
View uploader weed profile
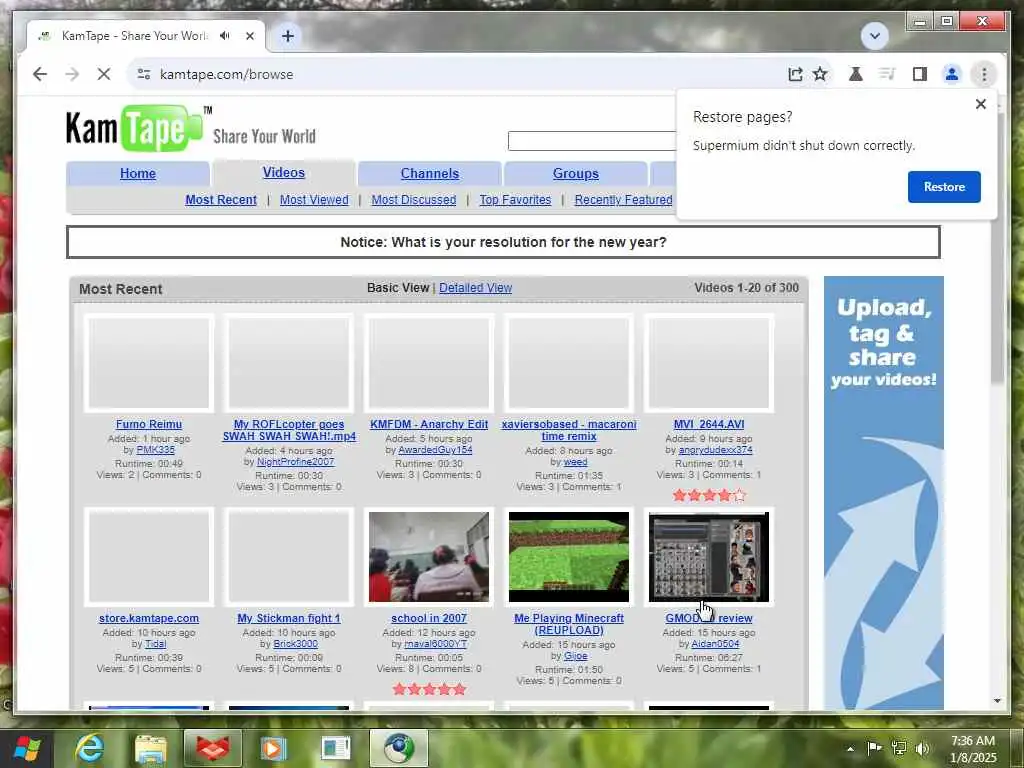point(575,462)
